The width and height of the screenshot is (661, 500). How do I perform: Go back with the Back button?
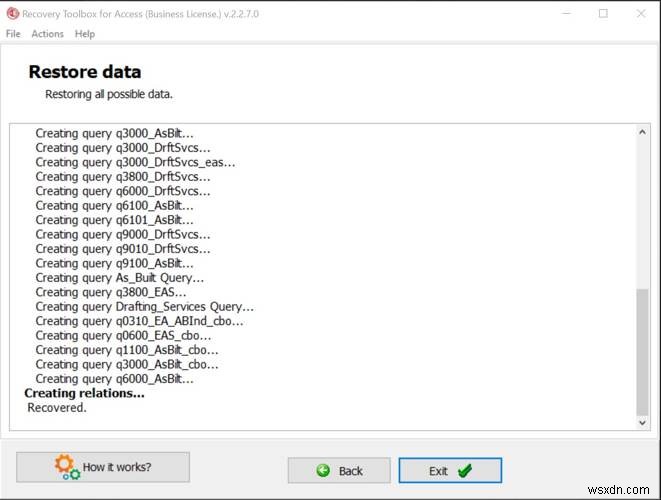(339, 470)
